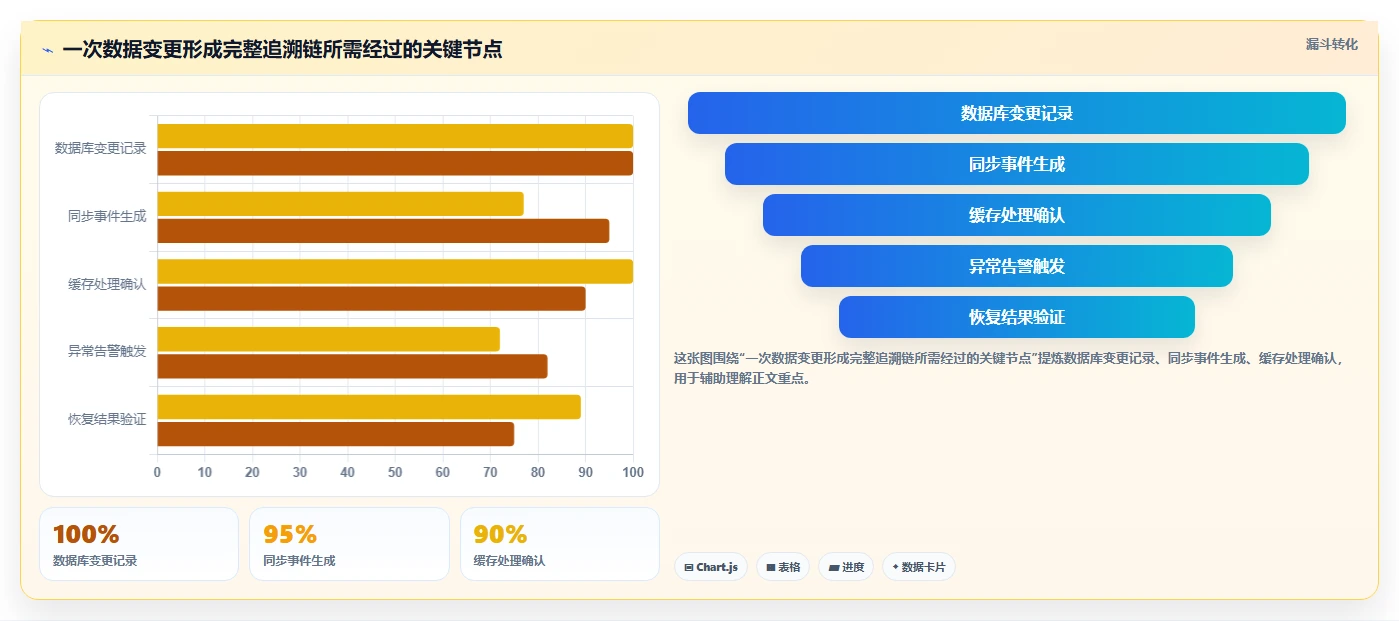Click the yellow bar for 恢复结果验证

click(369, 407)
